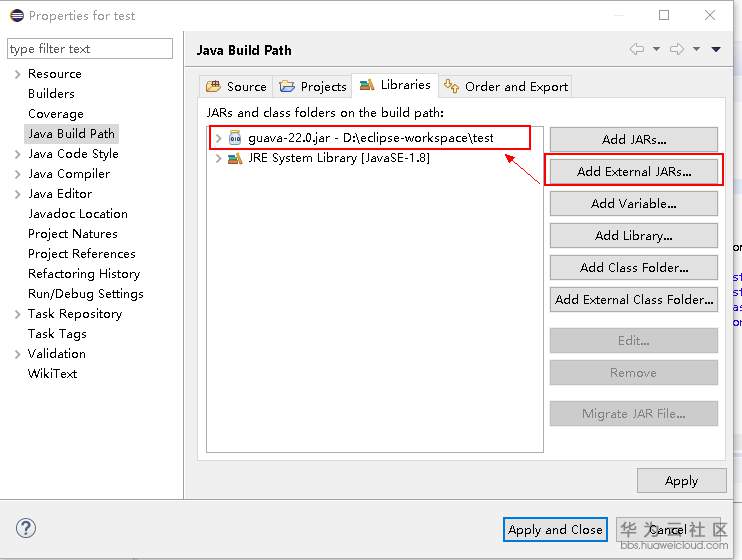Select Coverage in the tree
This screenshot has height=560, width=742.
coord(56,114)
